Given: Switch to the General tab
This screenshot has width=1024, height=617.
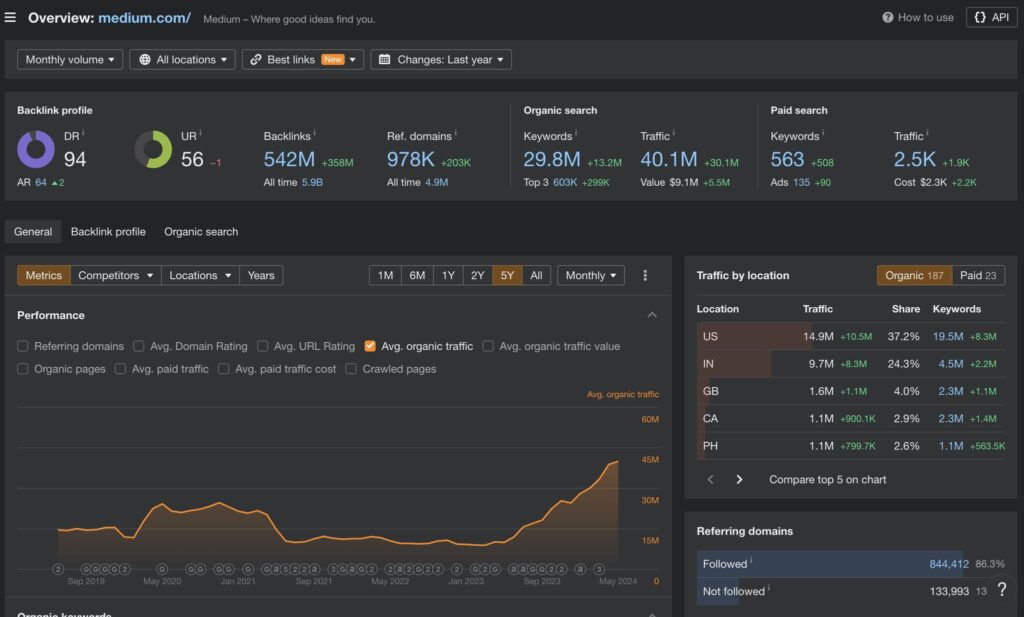Looking at the screenshot, I should coord(33,232).
